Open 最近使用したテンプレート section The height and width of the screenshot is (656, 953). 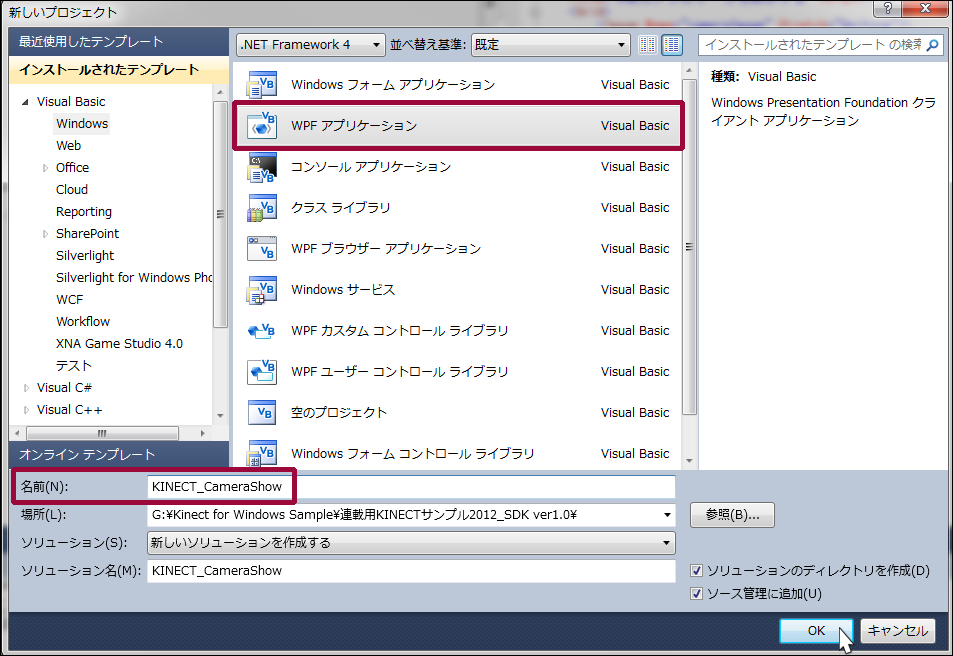point(119,41)
